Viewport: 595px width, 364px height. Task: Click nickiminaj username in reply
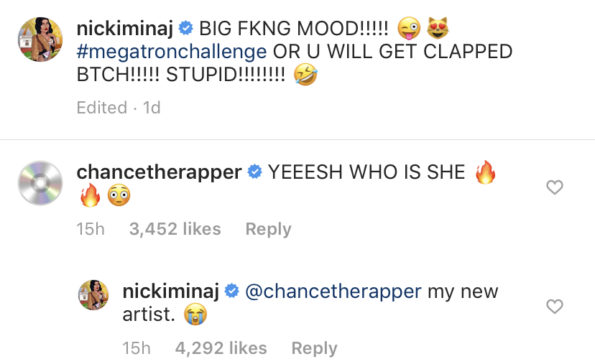pos(171,291)
